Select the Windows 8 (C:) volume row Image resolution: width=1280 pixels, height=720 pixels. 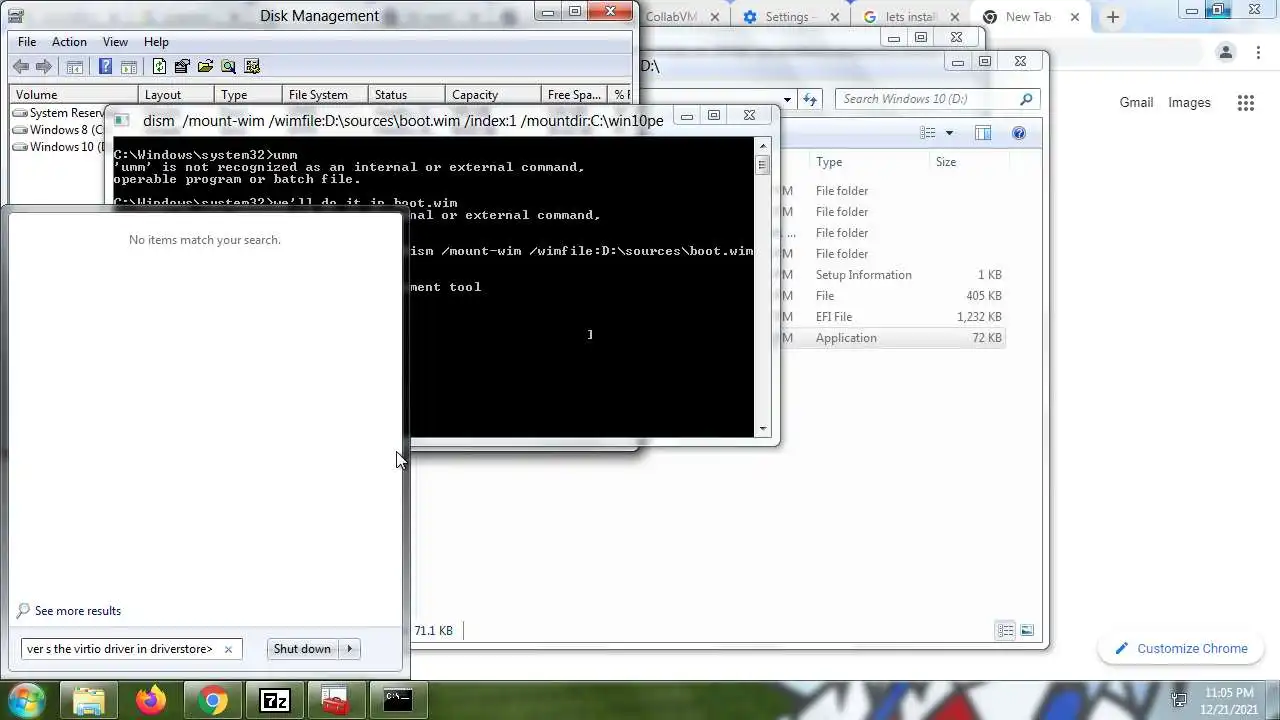[59, 130]
